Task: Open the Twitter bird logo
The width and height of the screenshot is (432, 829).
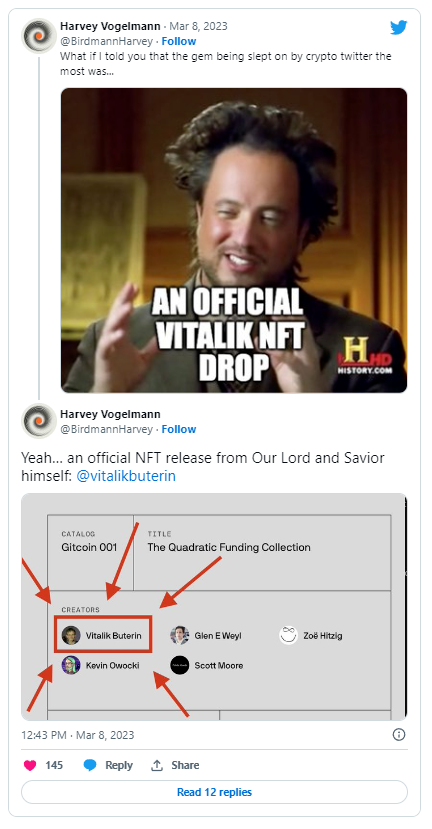Action: [399, 27]
